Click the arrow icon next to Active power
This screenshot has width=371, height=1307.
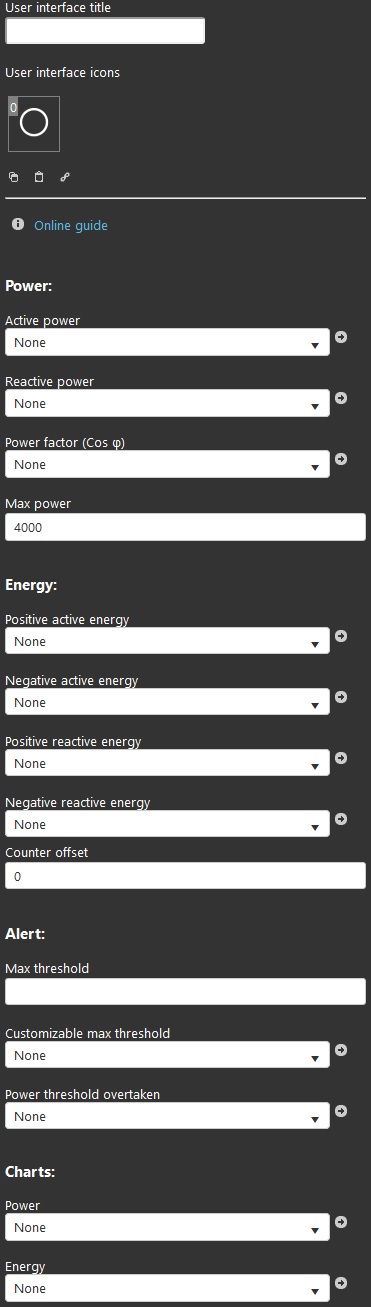click(x=341, y=337)
